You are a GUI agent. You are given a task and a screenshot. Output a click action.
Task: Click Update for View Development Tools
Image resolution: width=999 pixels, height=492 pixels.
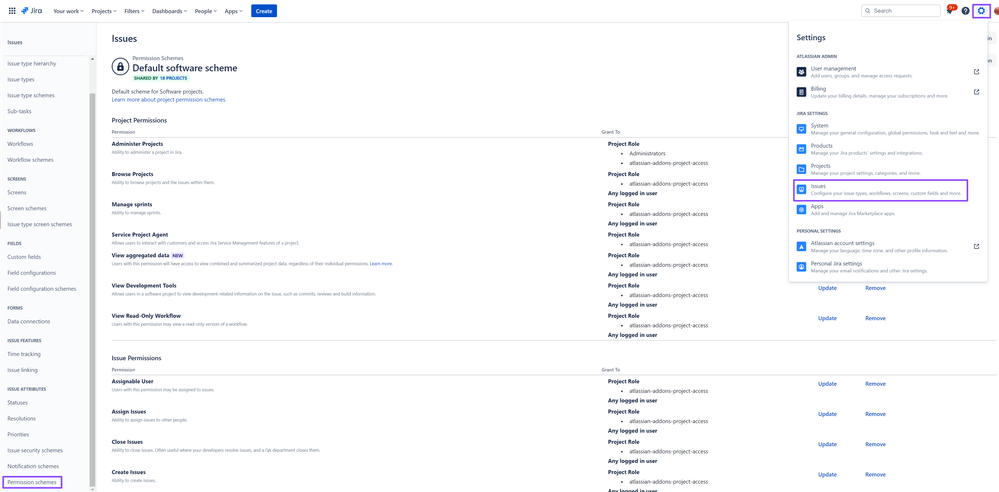point(827,288)
